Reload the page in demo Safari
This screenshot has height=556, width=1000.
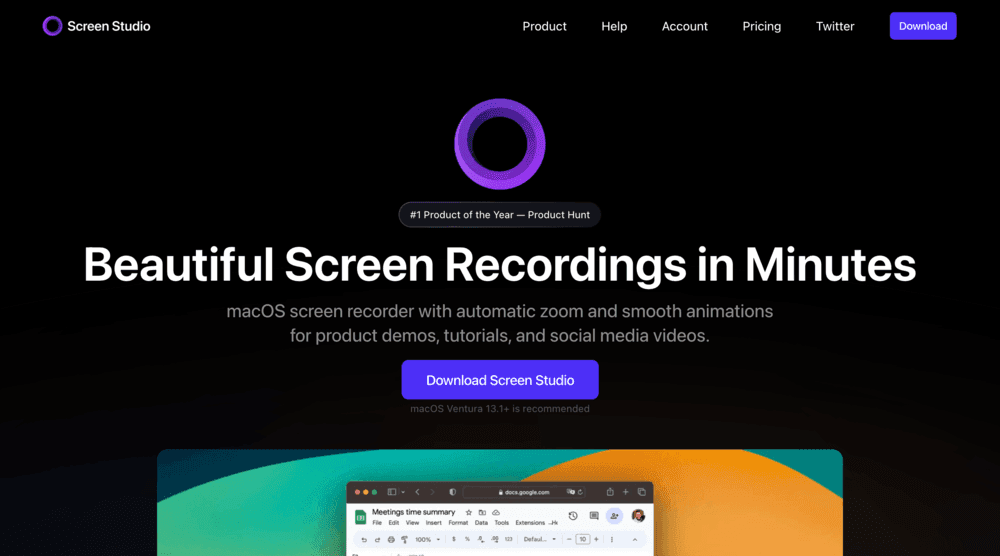(580, 492)
